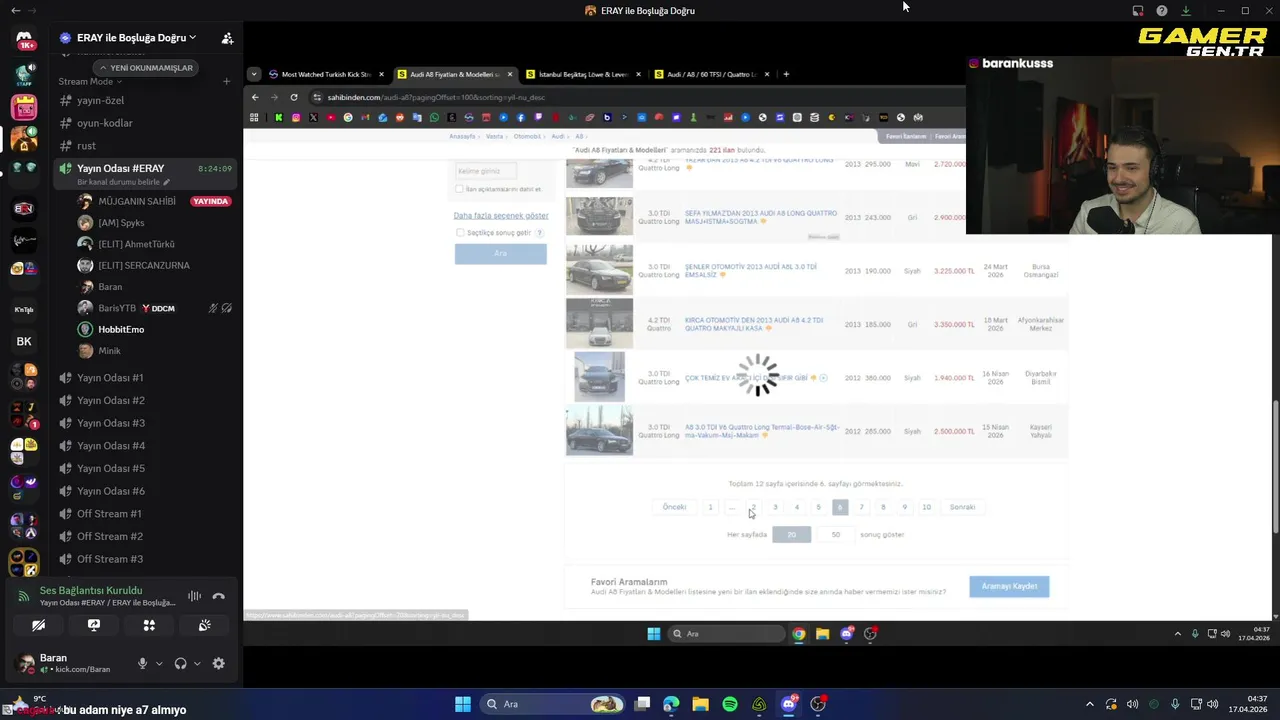
Task: Go to results page 3
Action: (x=775, y=507)
